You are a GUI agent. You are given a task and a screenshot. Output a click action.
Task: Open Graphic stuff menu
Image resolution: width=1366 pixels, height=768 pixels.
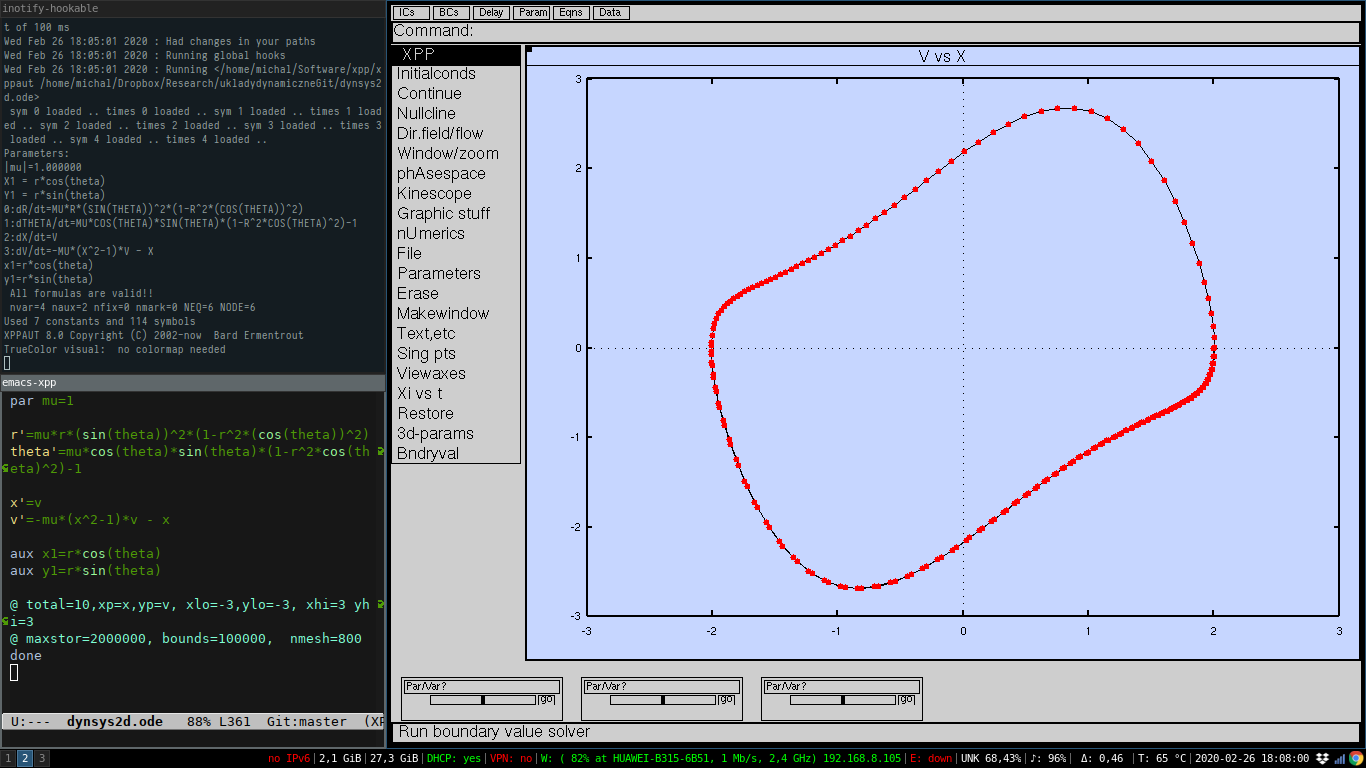pos(456,214)
